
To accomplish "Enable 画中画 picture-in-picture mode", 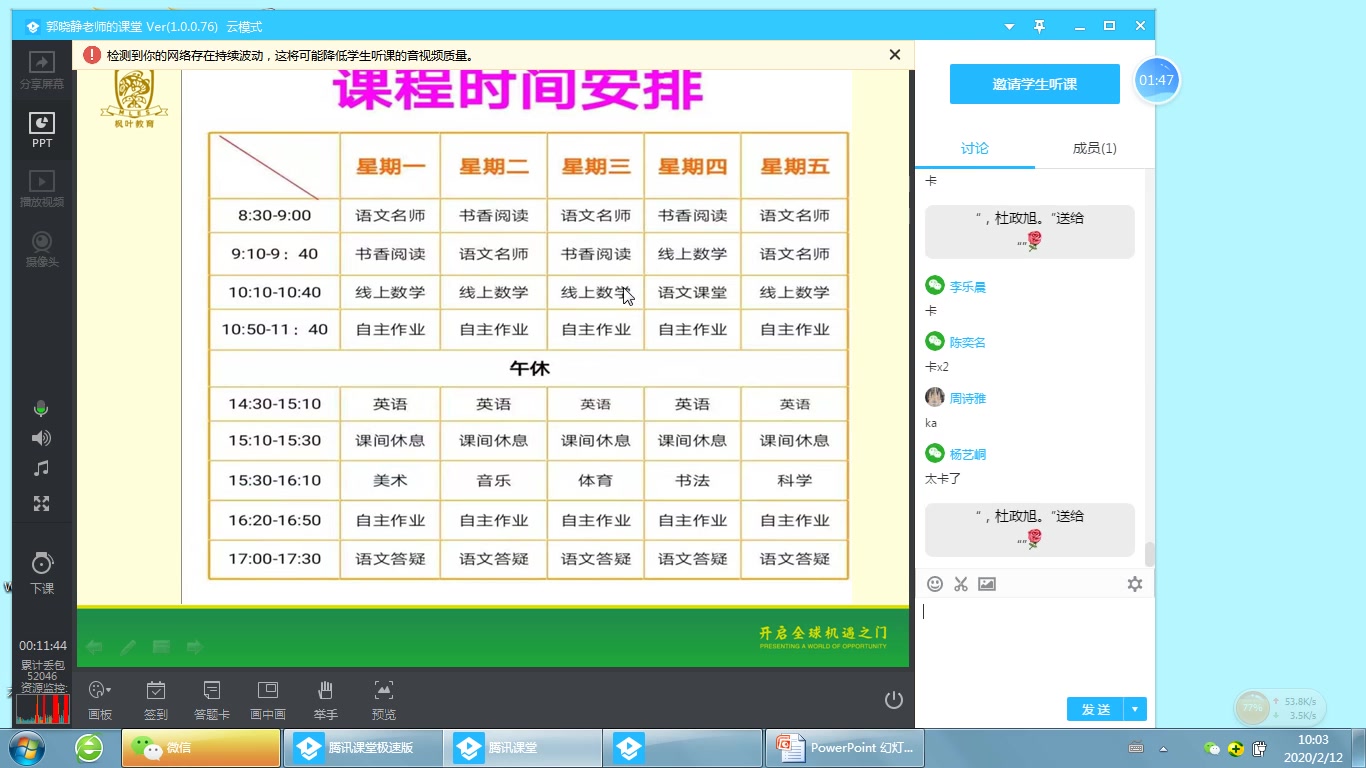I will (267, 699).
